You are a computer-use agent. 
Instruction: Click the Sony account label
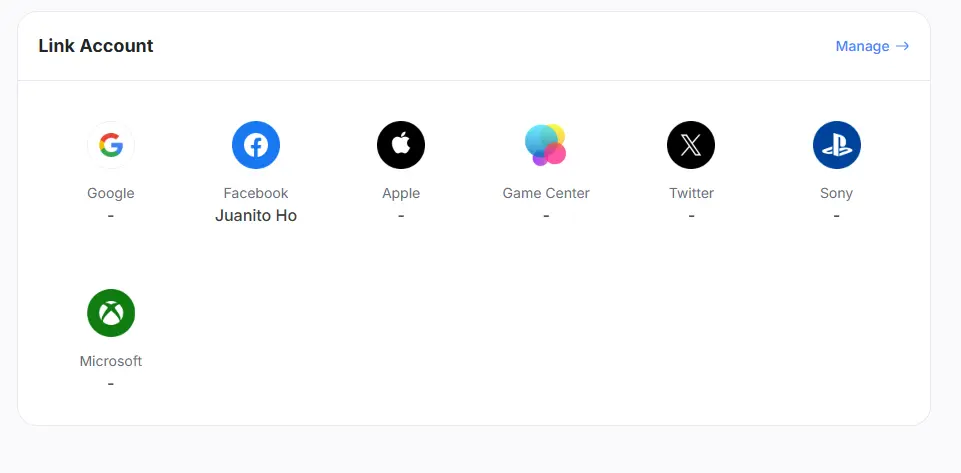(836, 193)
